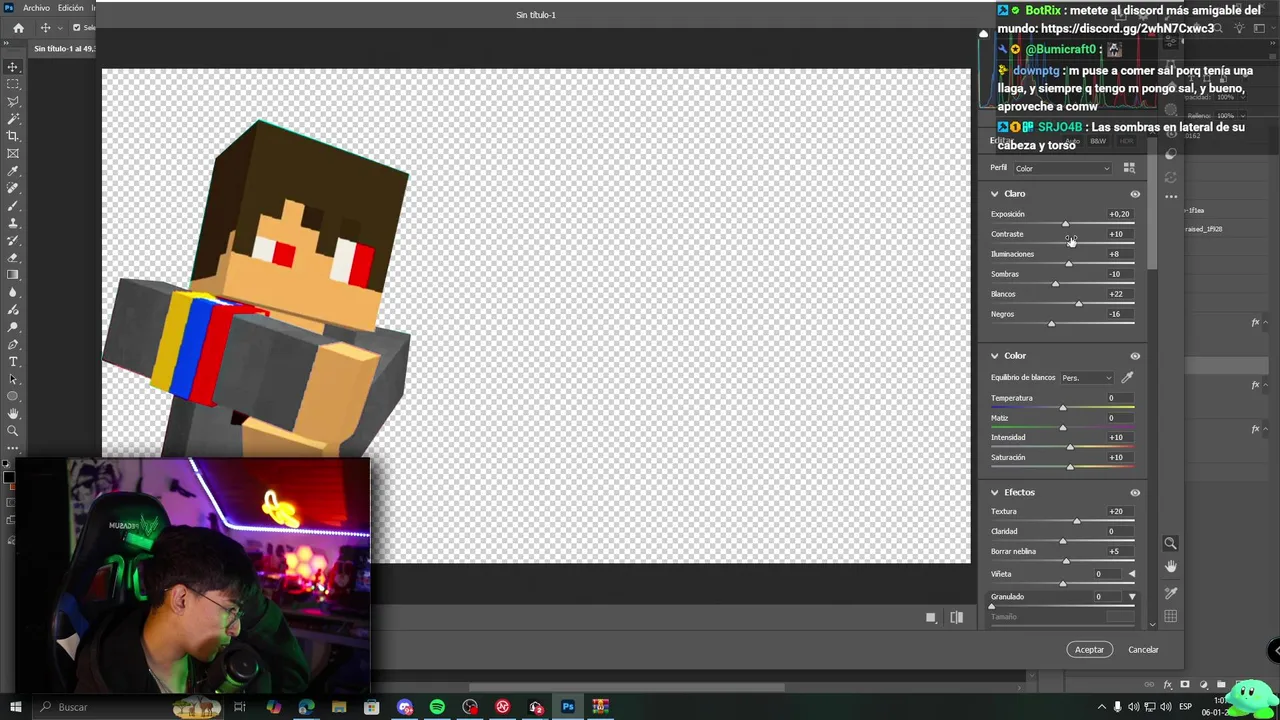The height and width of the screenshot is (720, 1280).
Task: Select the Path Selection tool
Action: (x=13, y=379)
